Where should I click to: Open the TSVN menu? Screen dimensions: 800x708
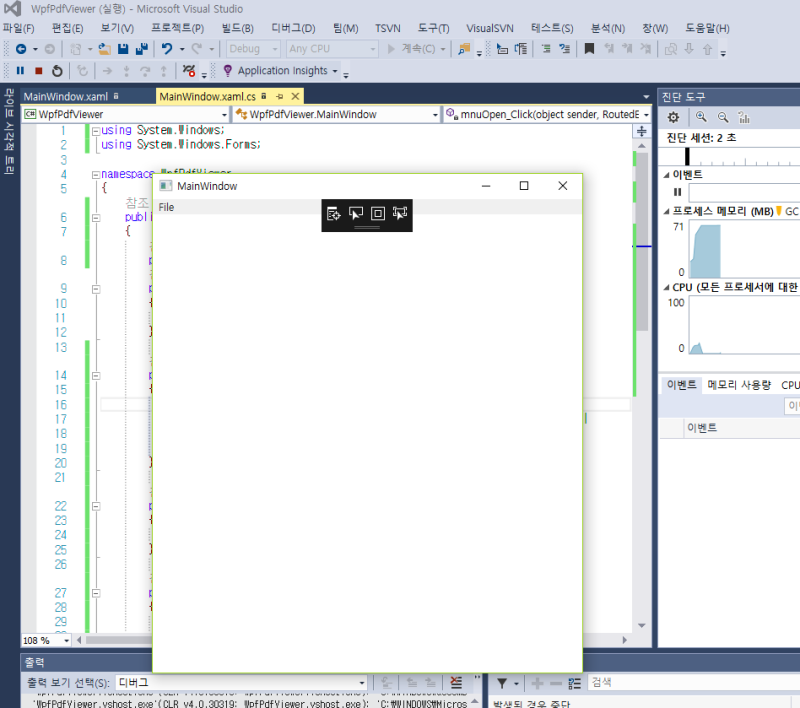388,28
